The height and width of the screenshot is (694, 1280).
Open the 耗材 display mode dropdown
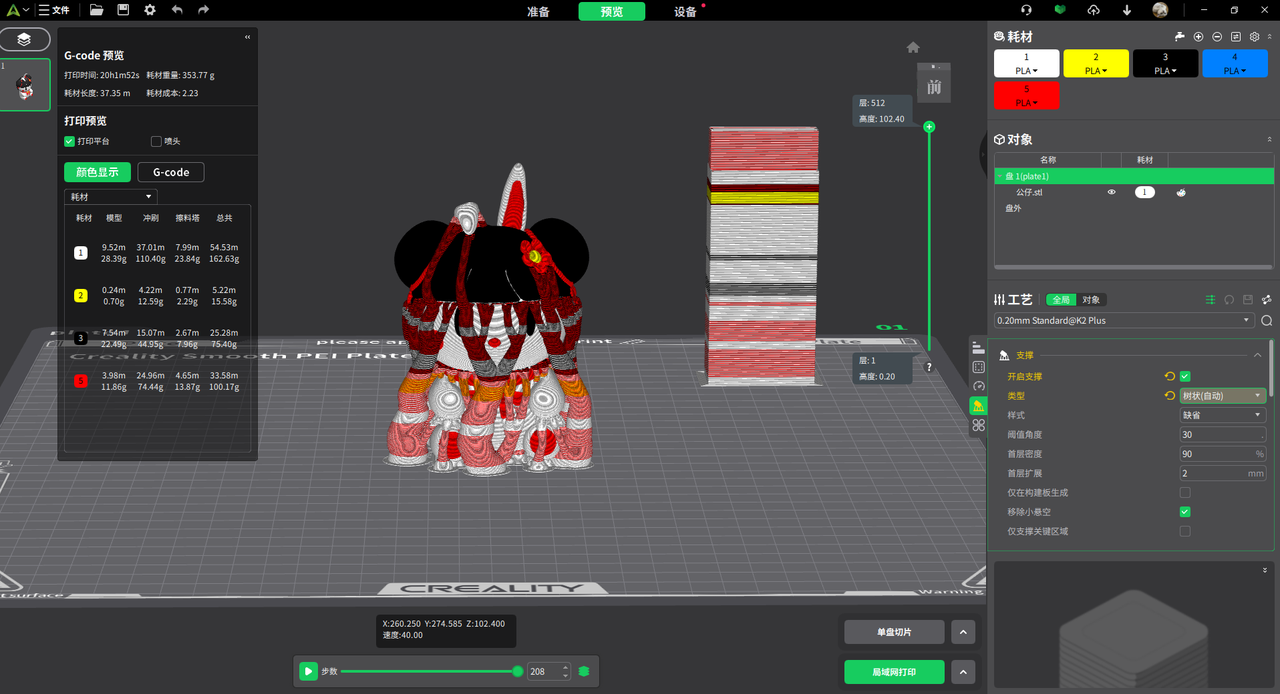110,197
